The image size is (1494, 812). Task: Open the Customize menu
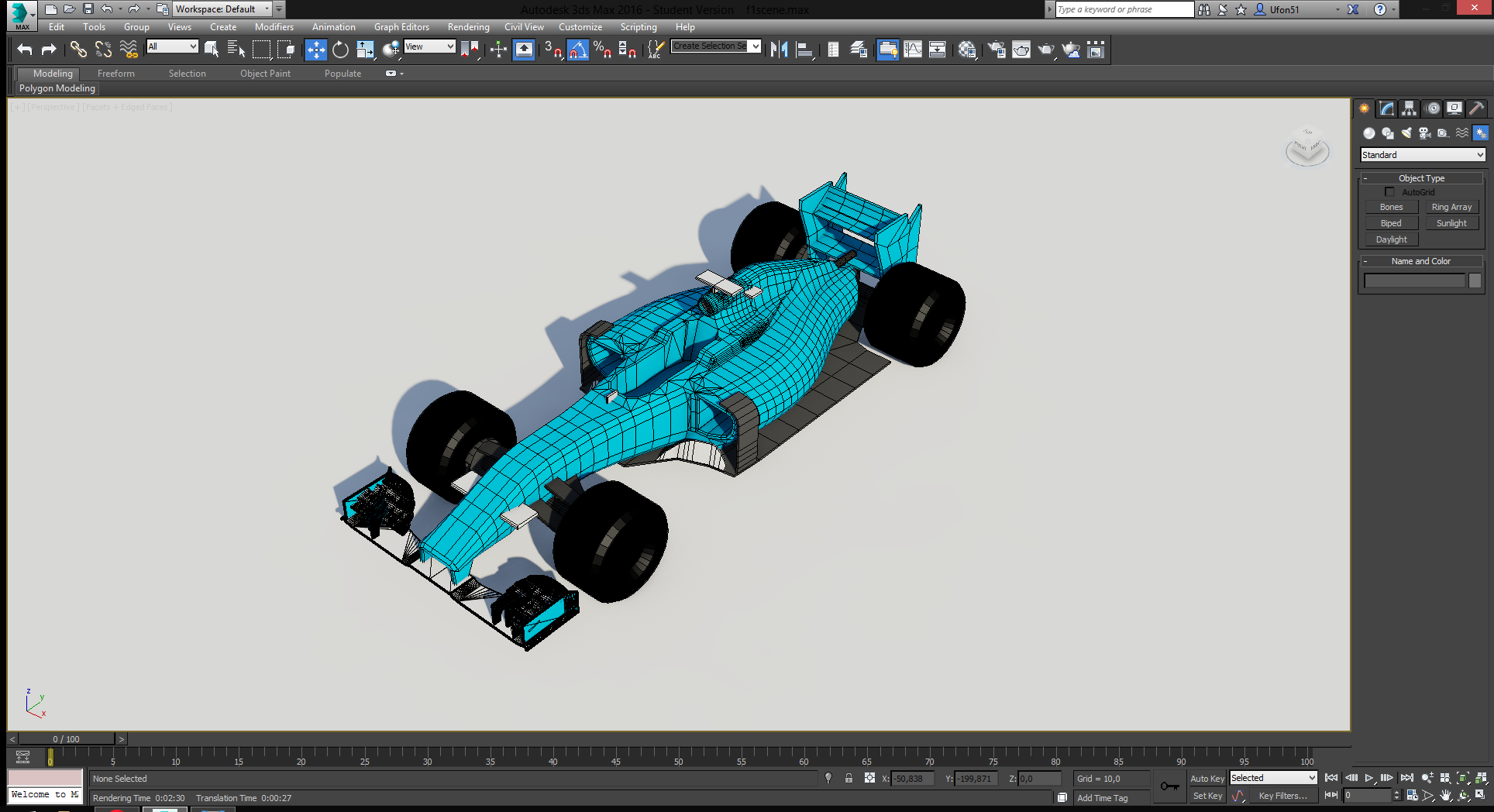[580, 27]
